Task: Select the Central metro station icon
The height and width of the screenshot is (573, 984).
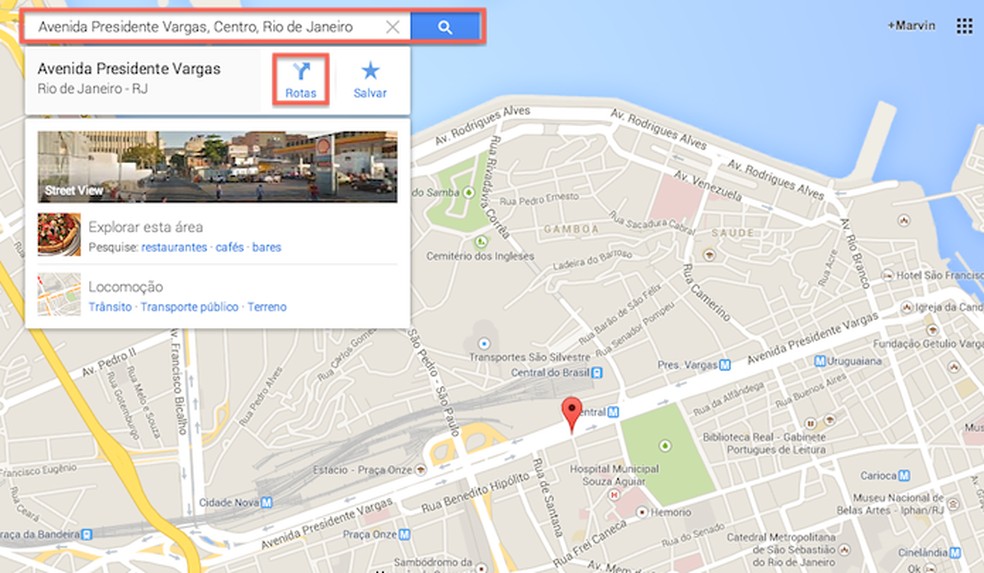Action: [x=613, y=412]
